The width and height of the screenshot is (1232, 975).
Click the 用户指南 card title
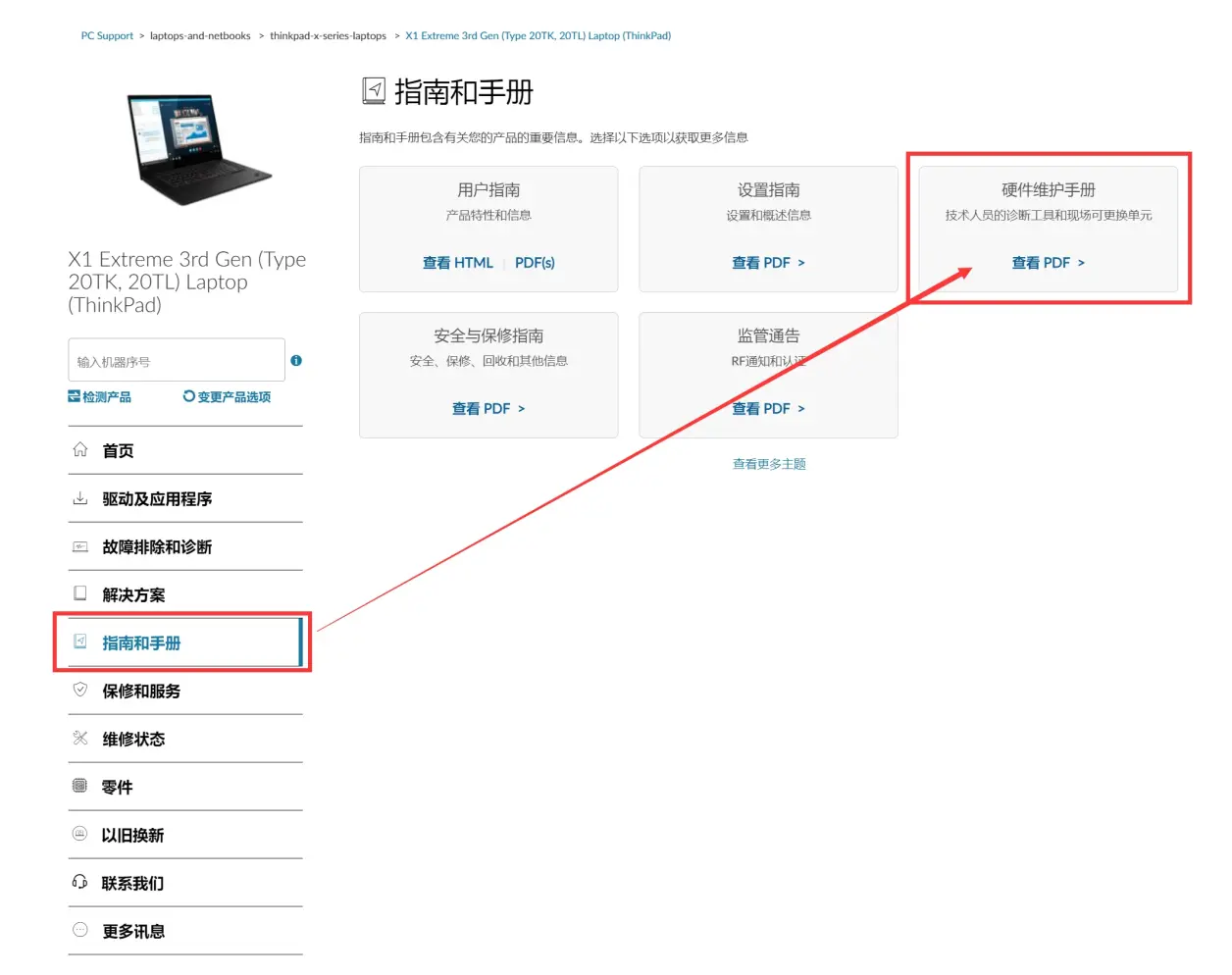point(488,190)
